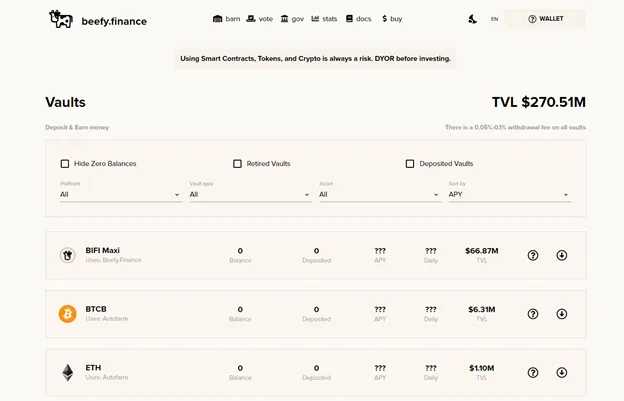Open the barn menu item
The height and width of the screenshot is (401, 624).
click(x=226, y=19)
